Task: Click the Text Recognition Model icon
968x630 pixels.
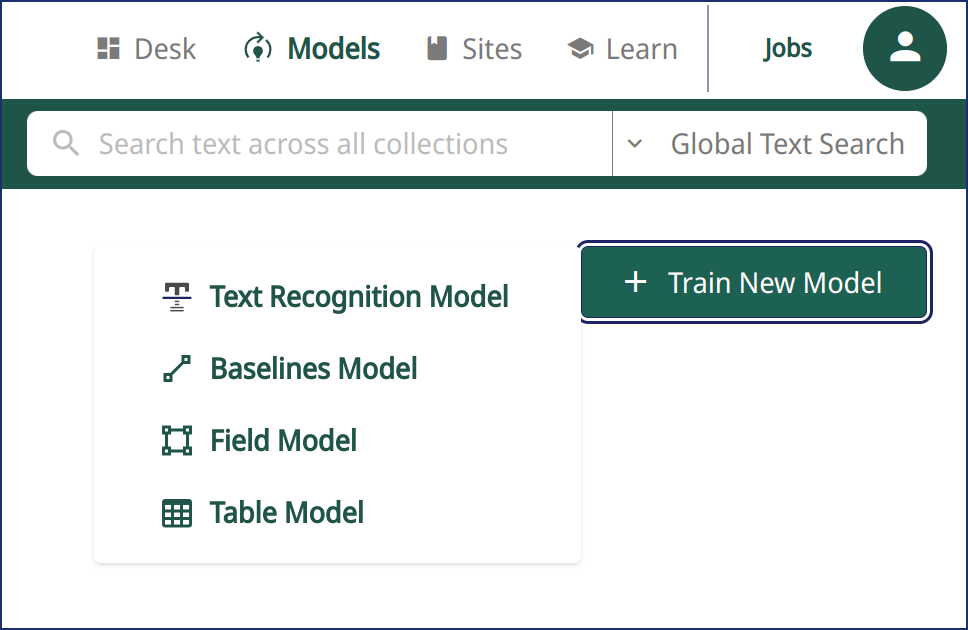Action: [176, 296]
